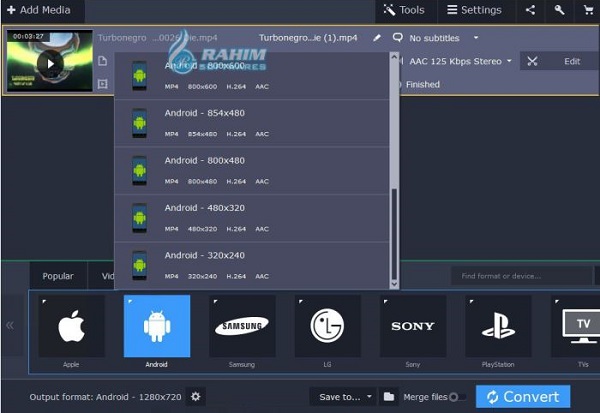Image resolution: width=600 pixels, height=413 pixels.
Task: Click the left double-chevron scroll arrow
Action: 10,326
